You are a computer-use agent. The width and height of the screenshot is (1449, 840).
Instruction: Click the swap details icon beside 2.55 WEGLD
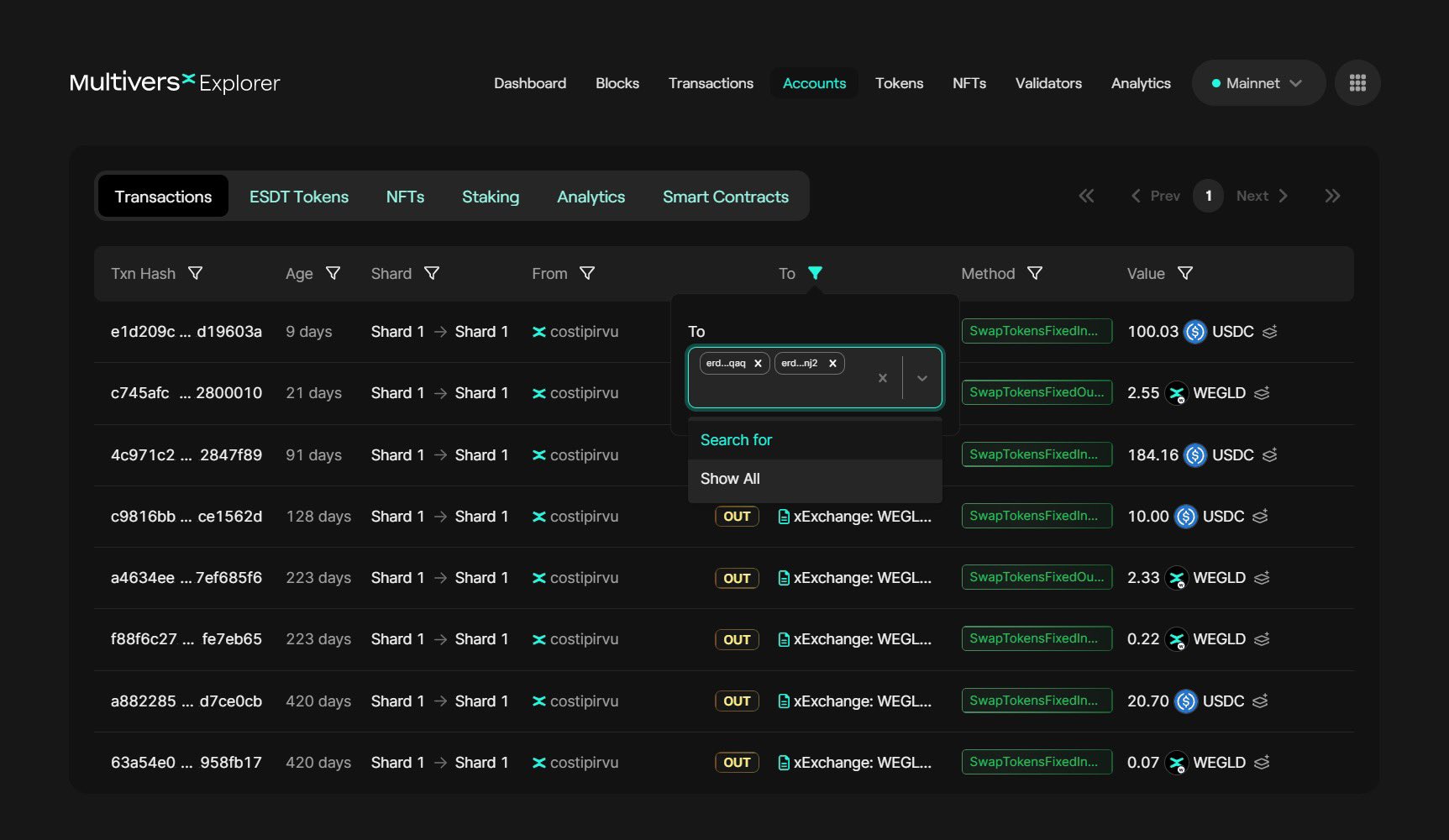click(x=1263, y=393)
